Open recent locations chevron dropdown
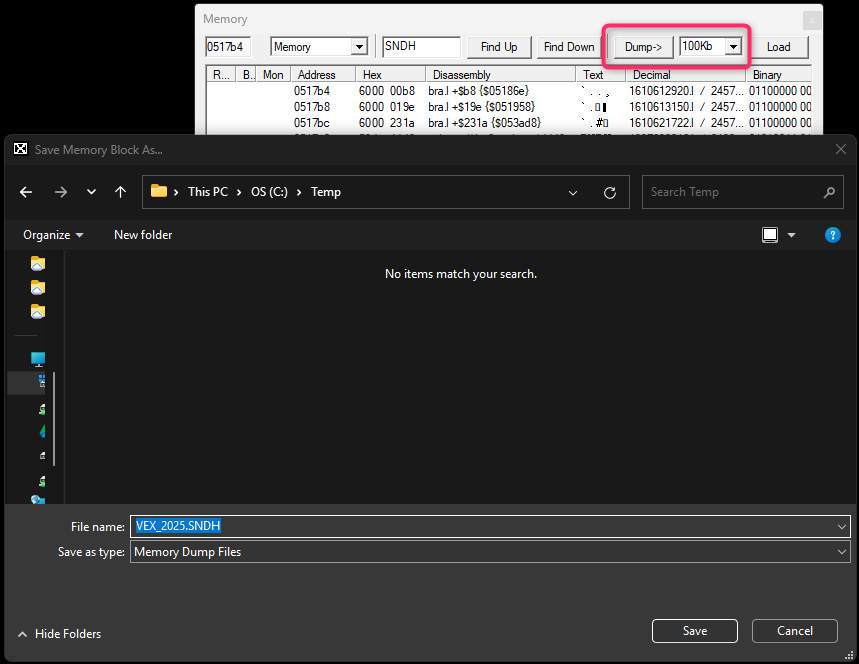 click(x=91, y=192)
